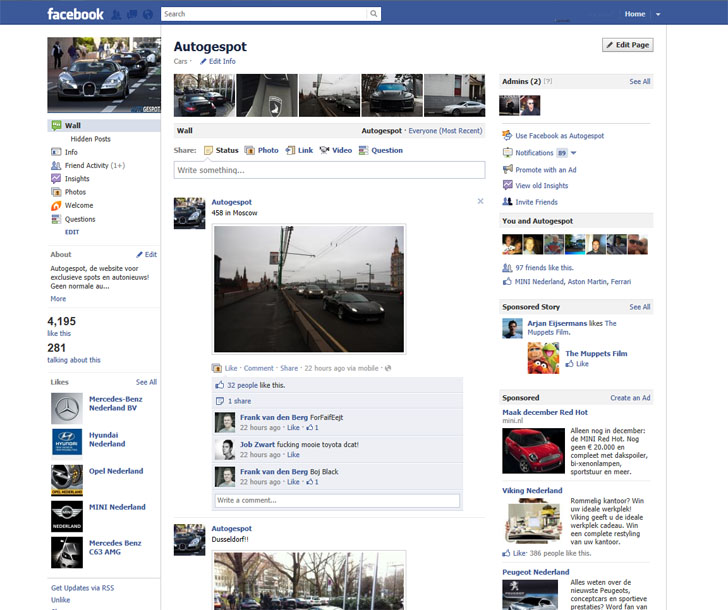Open MINI Nederland page
Screen dimensions: 728x610
[117, 507]
